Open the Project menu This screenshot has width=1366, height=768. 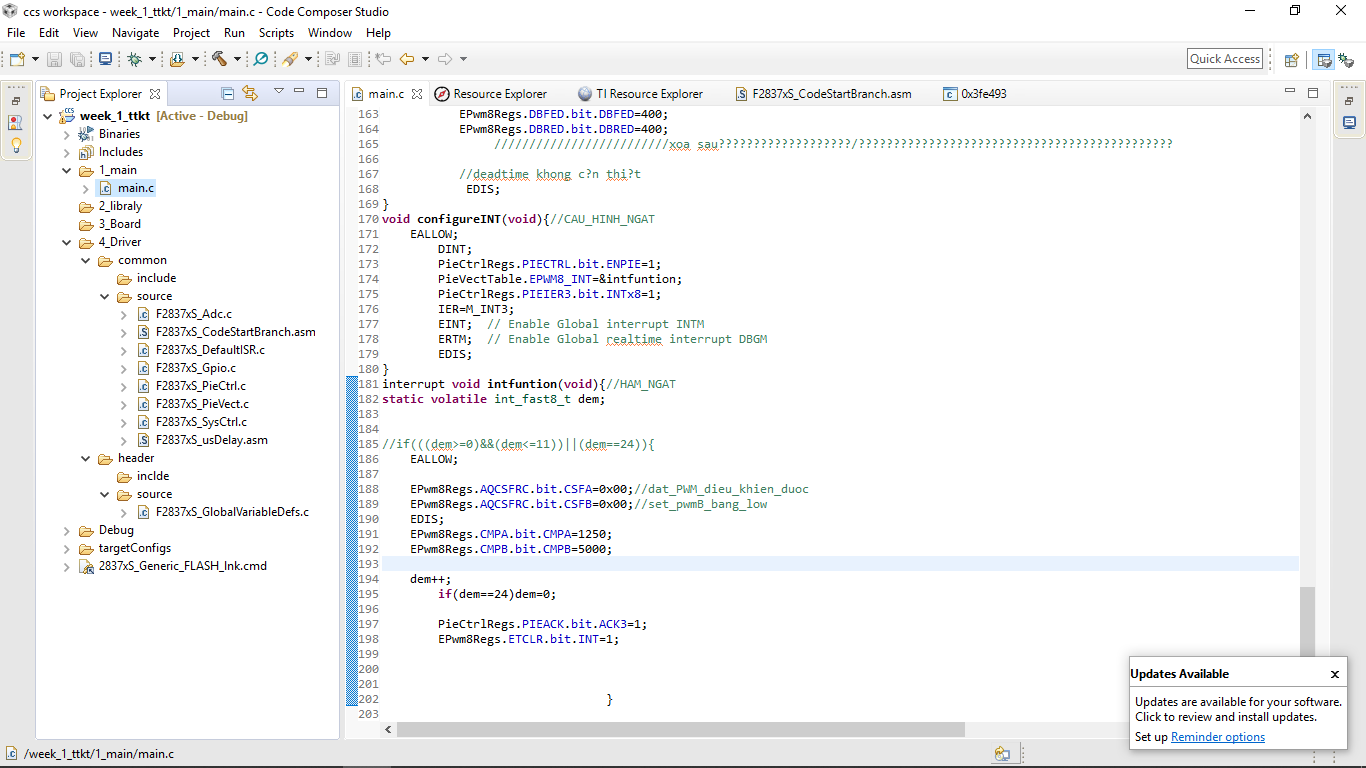point(191,33)
